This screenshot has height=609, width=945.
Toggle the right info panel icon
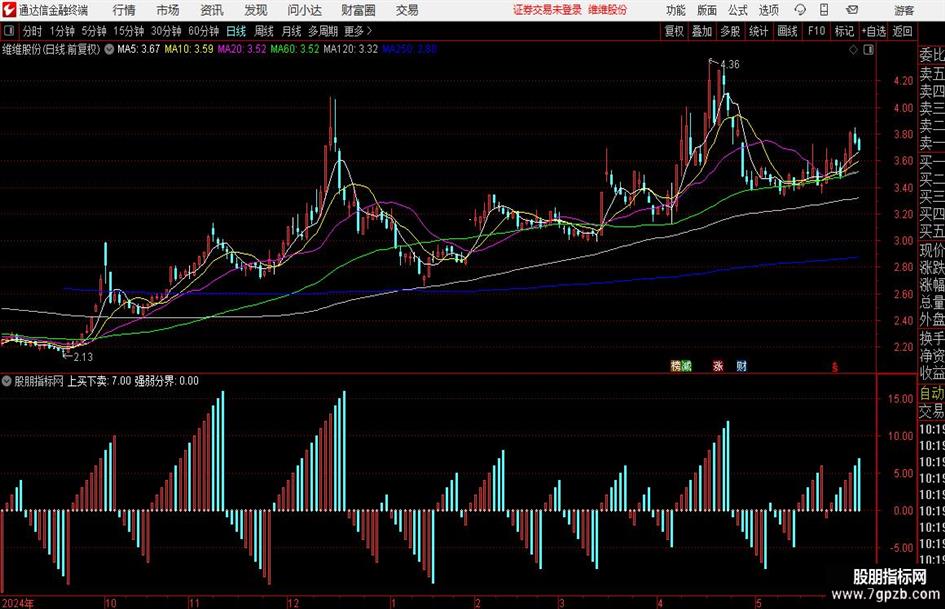868,50
